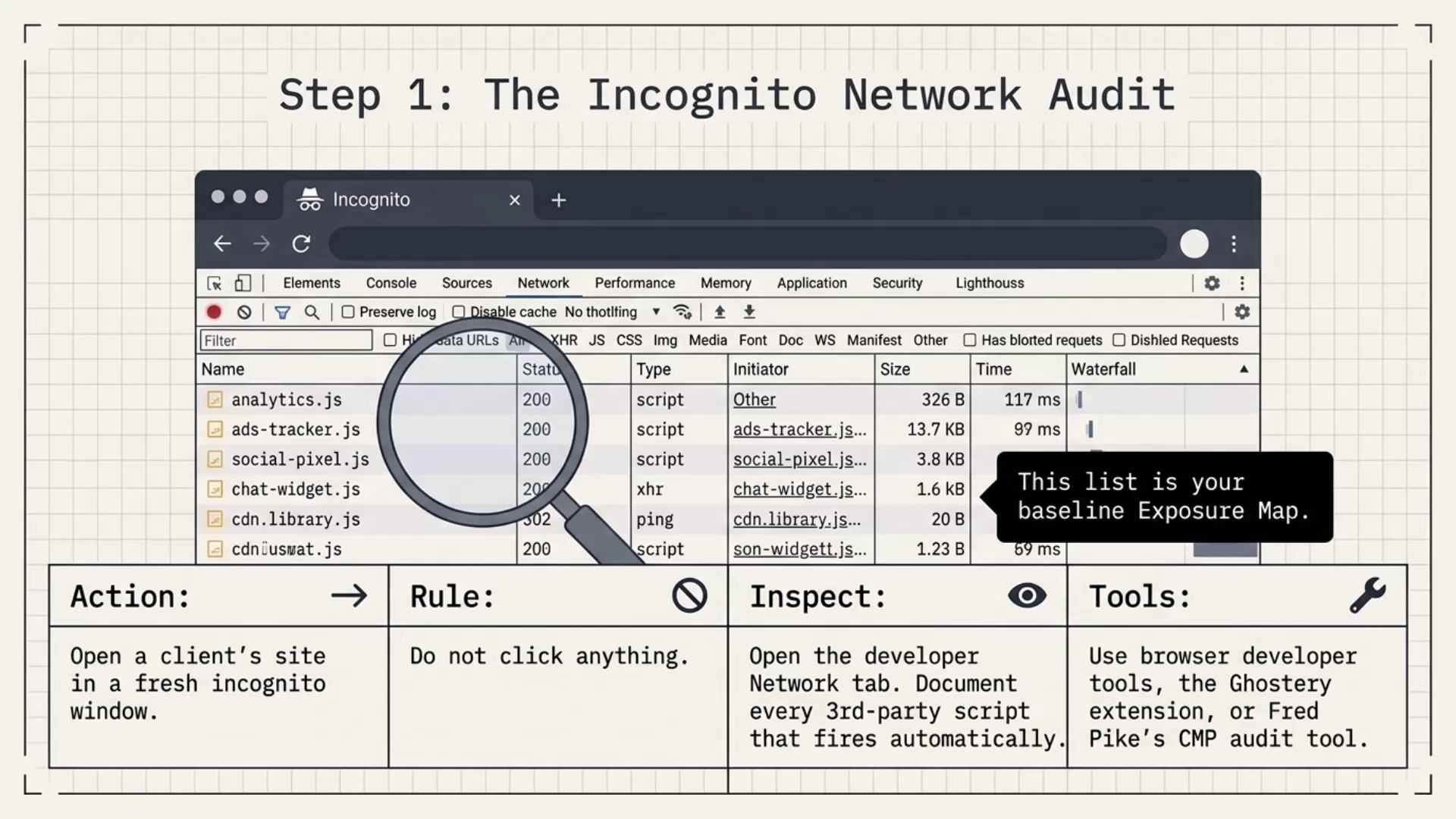This screenshot has width=1456, height=819.
Task: Tick the Has blocked requests checkbox
Action: (969, 340)
